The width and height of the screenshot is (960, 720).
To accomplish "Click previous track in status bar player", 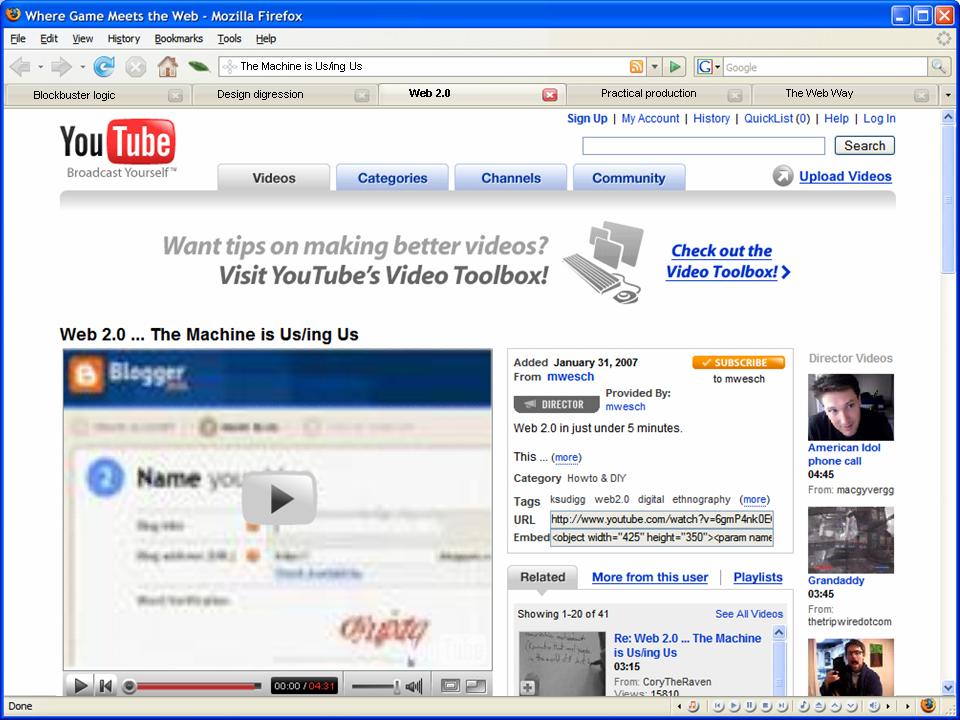I will pos(718,706).
